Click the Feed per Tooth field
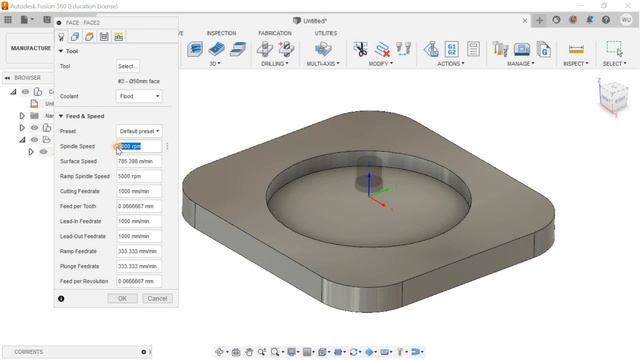The height and width of the screenshot is (360, 640). tap(139, 207)
